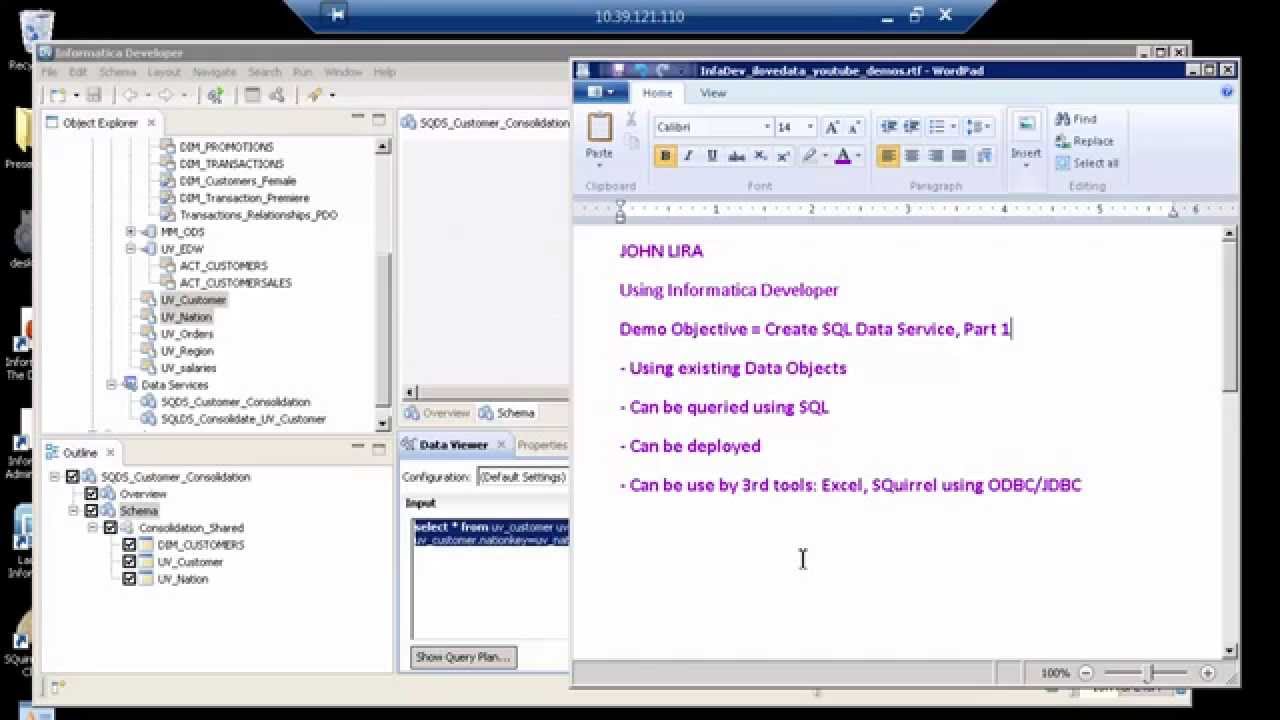The width and height of the screenshot is (1280, 720).
Task: Click the WordPad zoom slider thumb
Action: tap(1150, 673)
